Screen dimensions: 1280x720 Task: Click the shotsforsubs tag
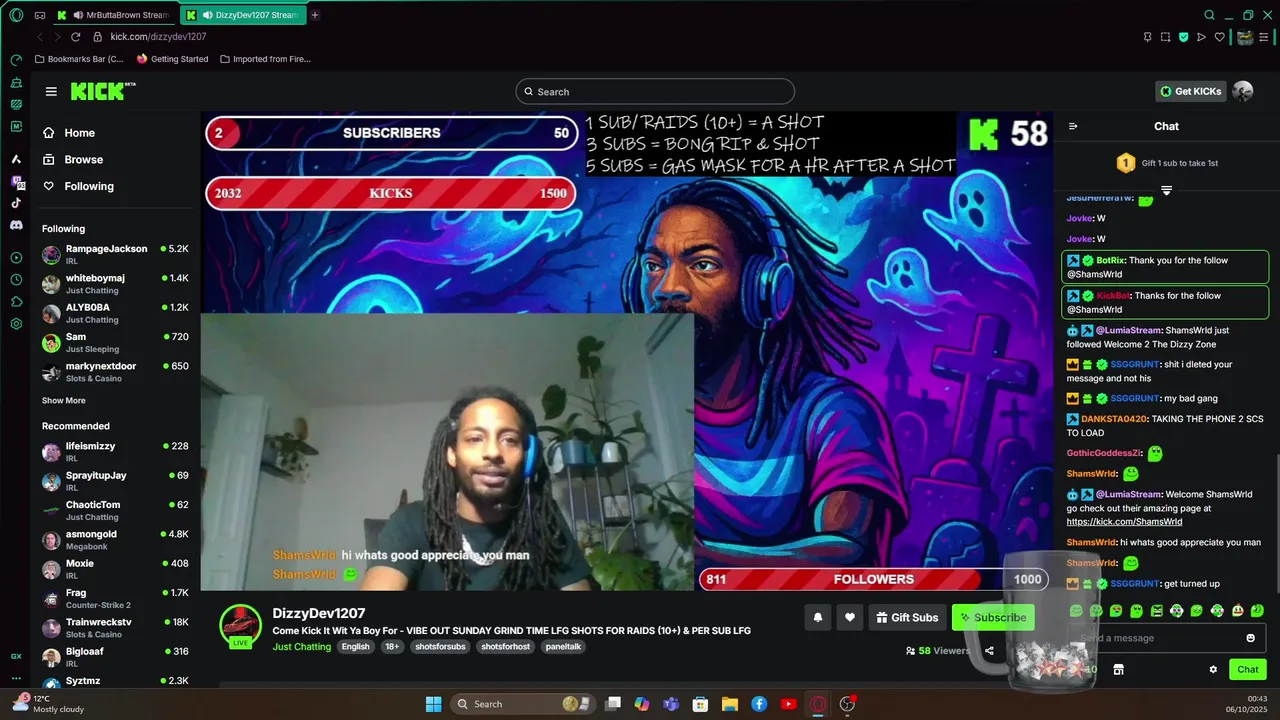point(440,647)
